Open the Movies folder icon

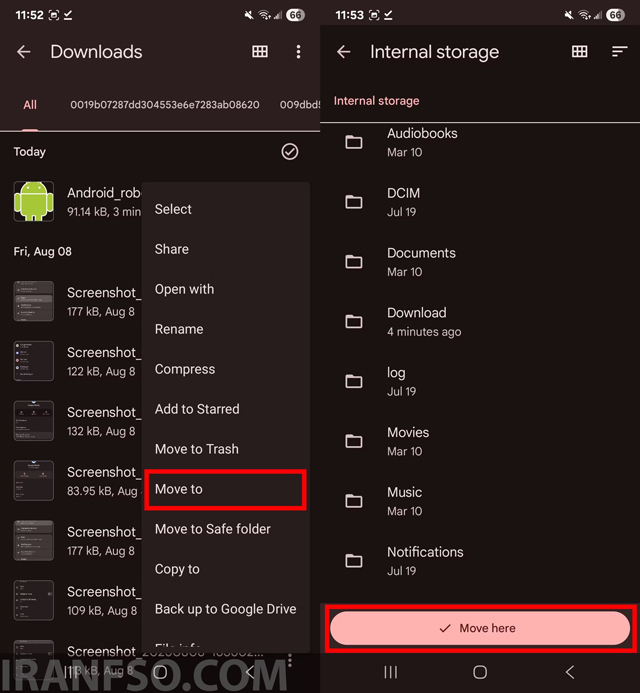(x=354, y=441)
